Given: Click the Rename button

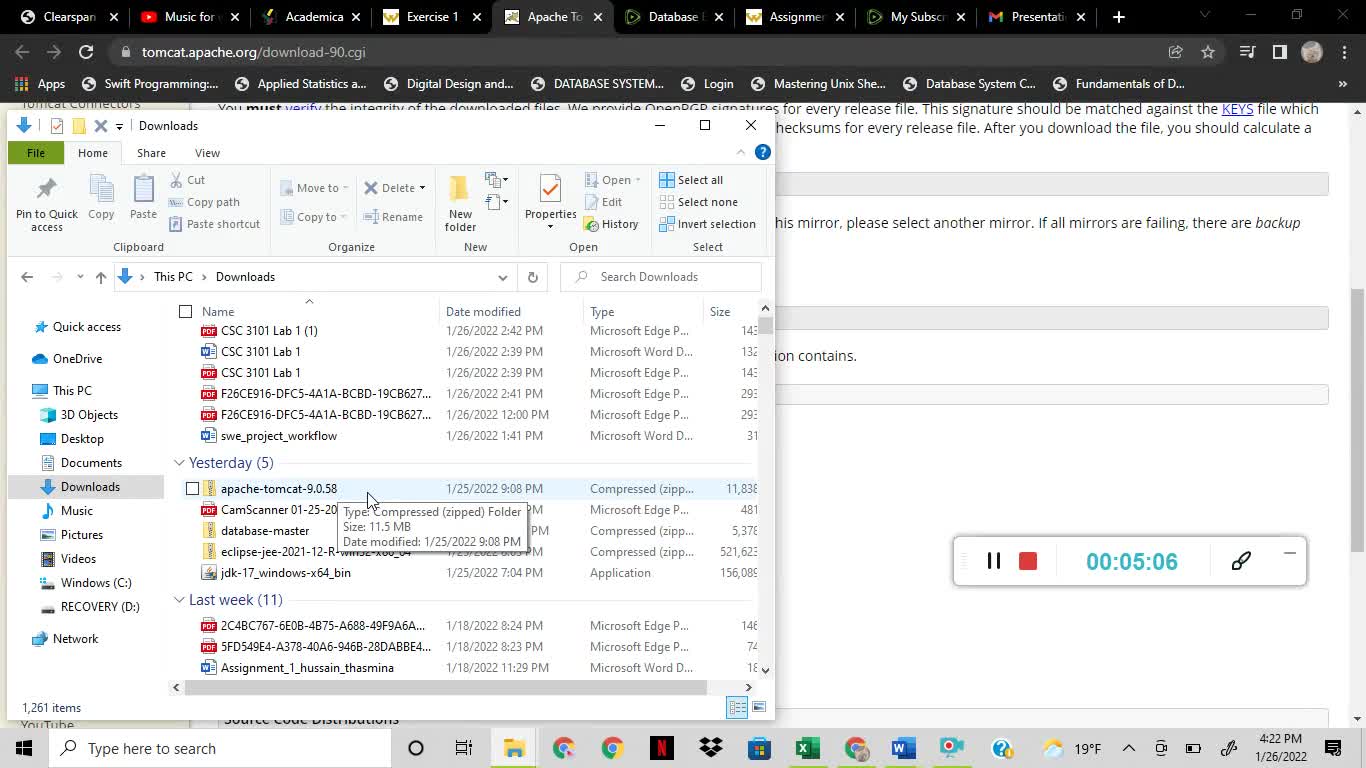Looking at the screenshot, I should point(393,217).
